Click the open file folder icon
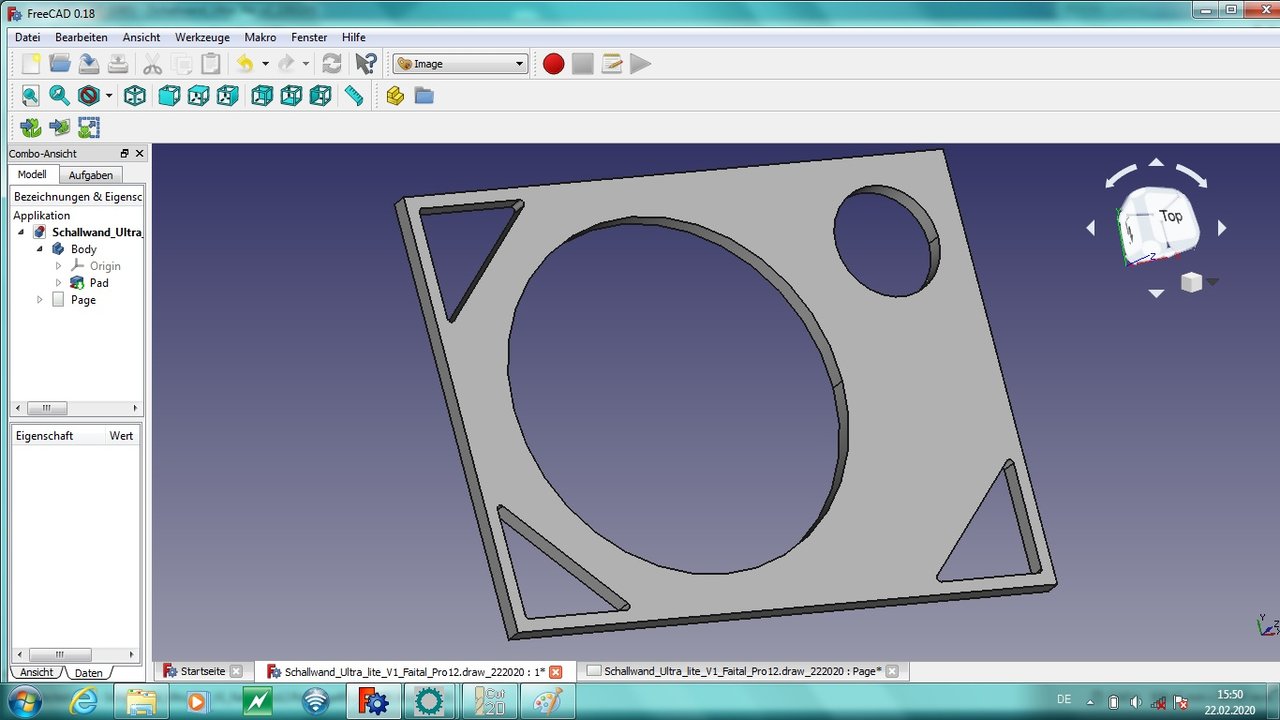1280x720 pixels. [60, 64]
